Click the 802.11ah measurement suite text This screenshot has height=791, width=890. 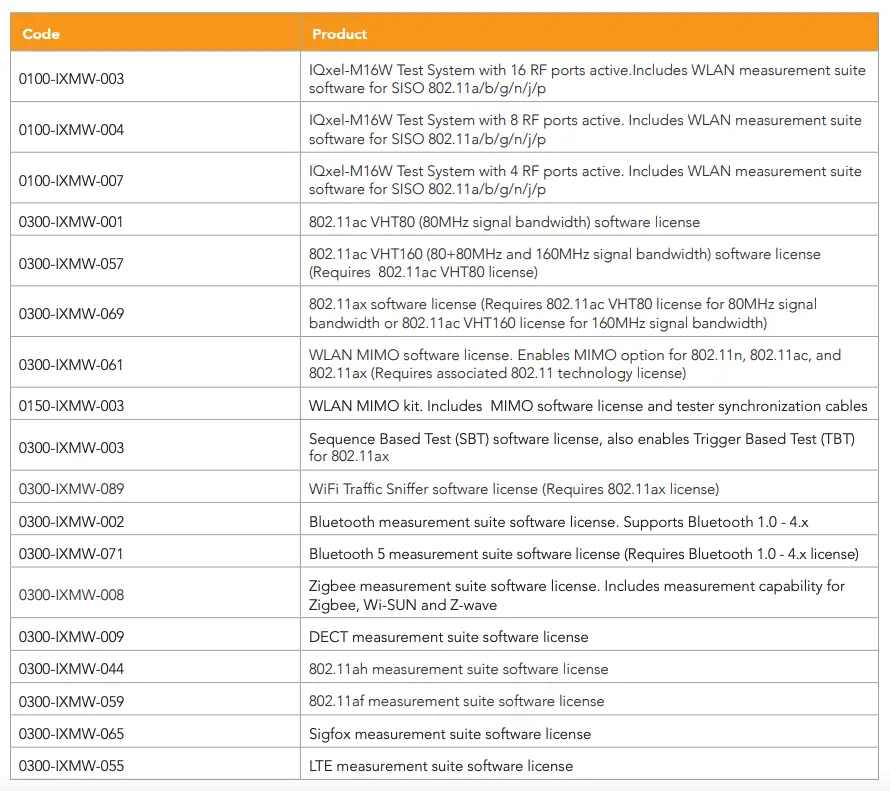(459, 669)
